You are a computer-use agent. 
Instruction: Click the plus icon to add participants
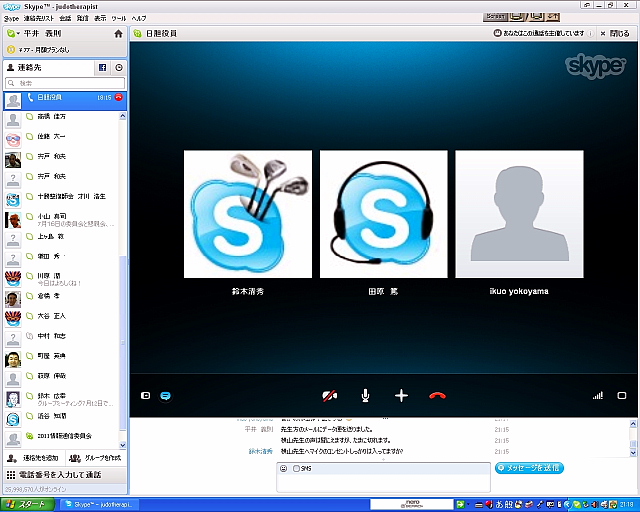(401, 395)
